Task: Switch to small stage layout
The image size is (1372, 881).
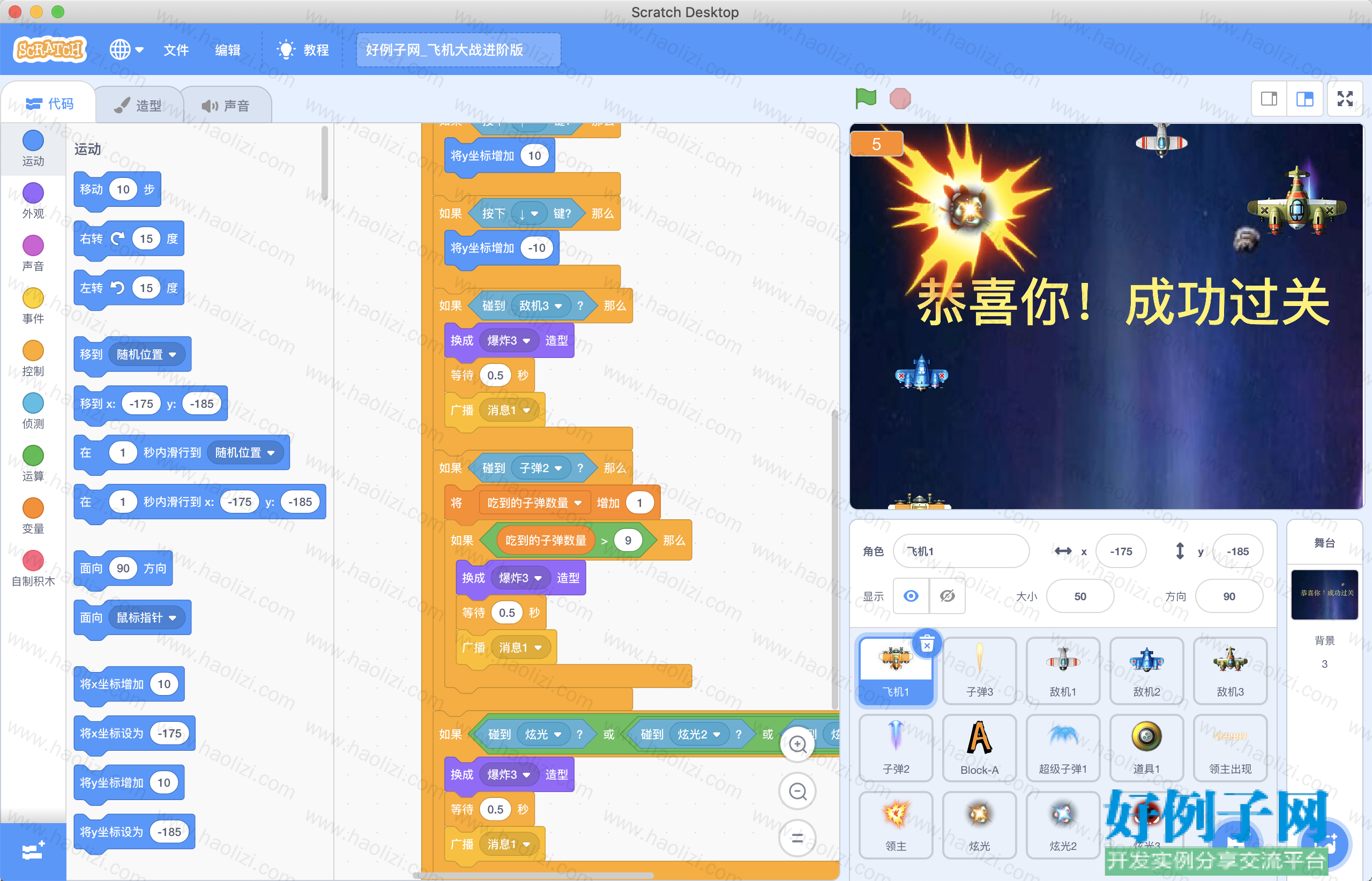Action: (1269, 99)
